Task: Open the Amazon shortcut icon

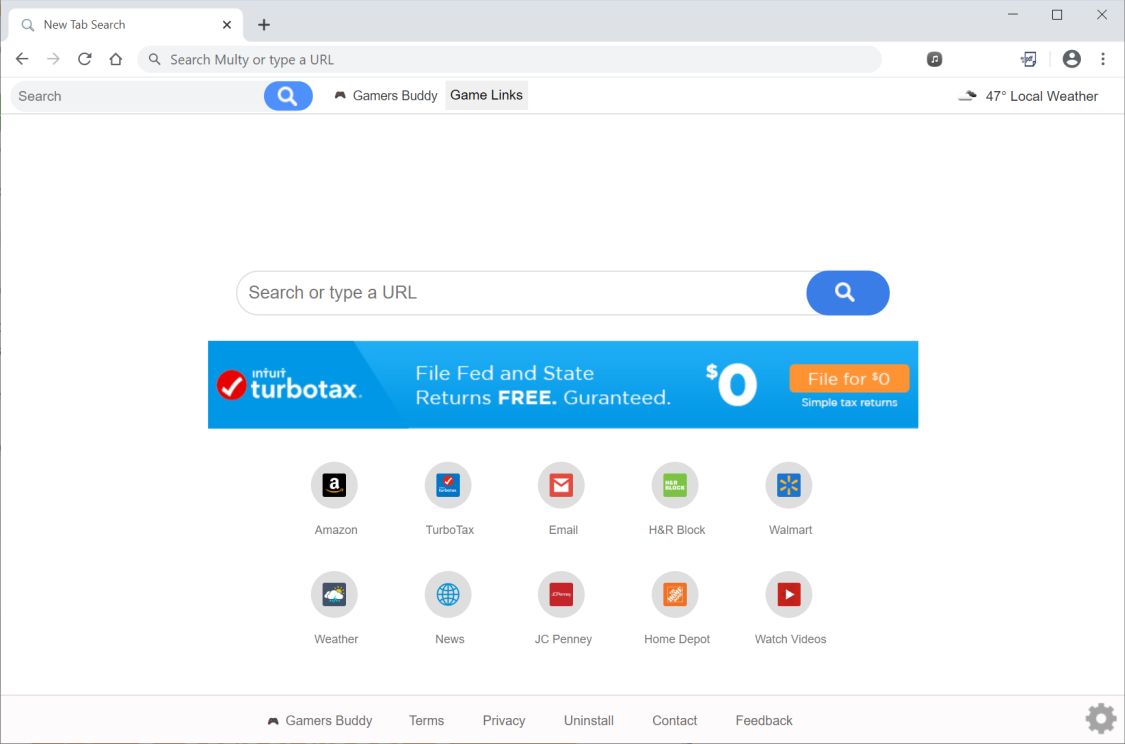Action: tap(335, 484)
